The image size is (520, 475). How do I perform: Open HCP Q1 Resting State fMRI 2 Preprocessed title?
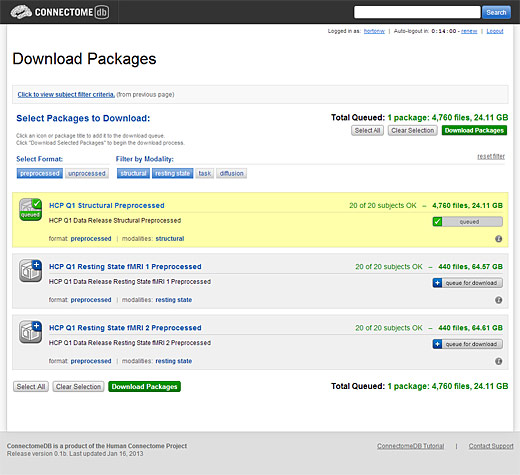coord(125,328)
